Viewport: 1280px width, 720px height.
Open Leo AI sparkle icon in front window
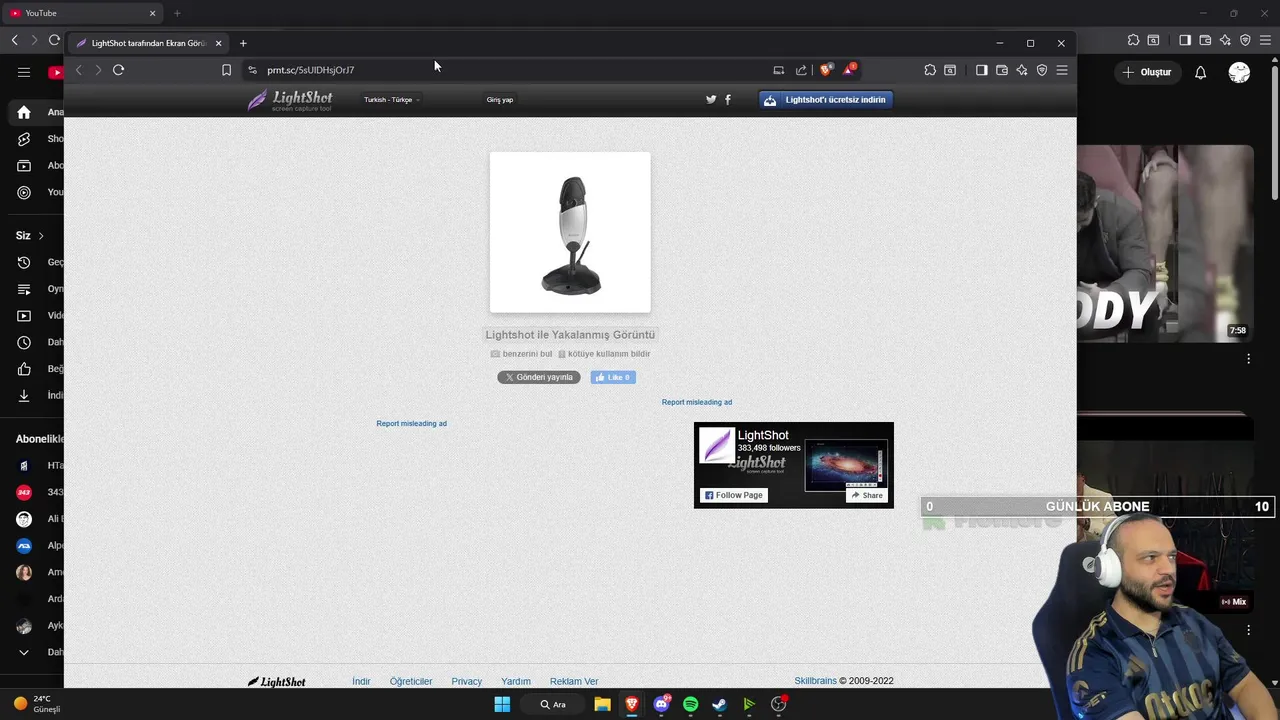pos(1021,70)
